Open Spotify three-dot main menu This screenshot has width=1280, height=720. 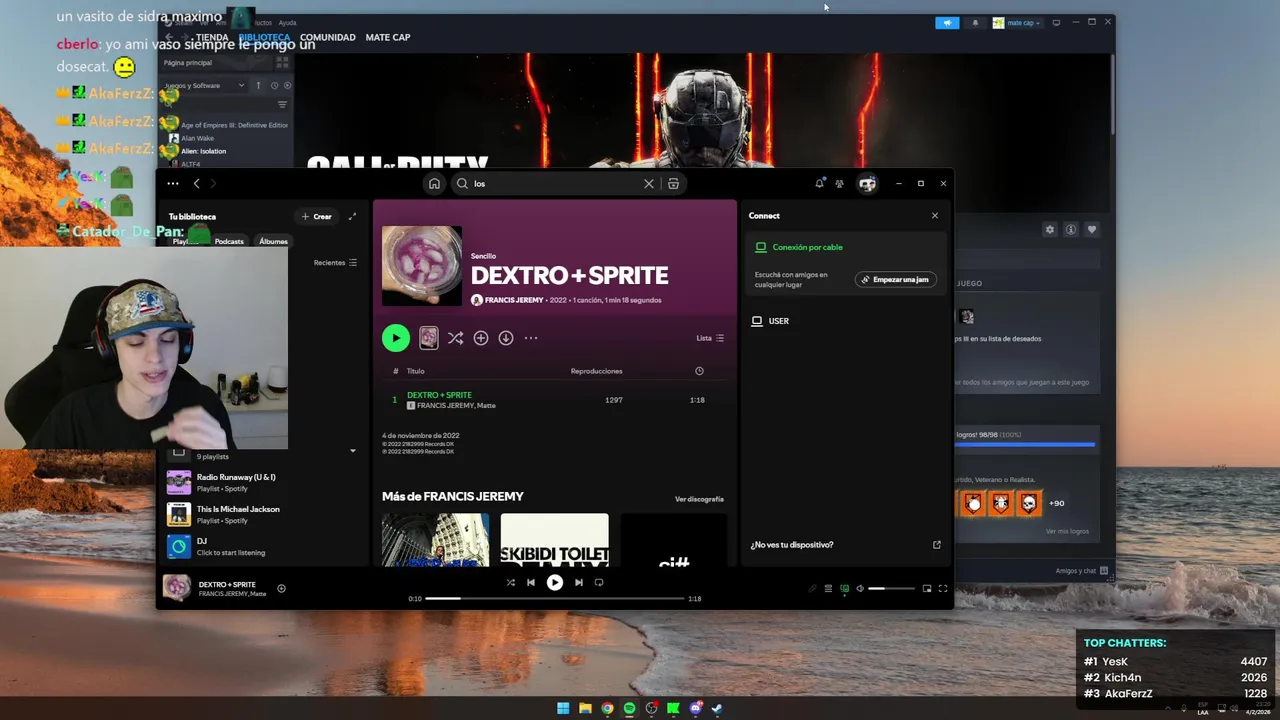173,184
